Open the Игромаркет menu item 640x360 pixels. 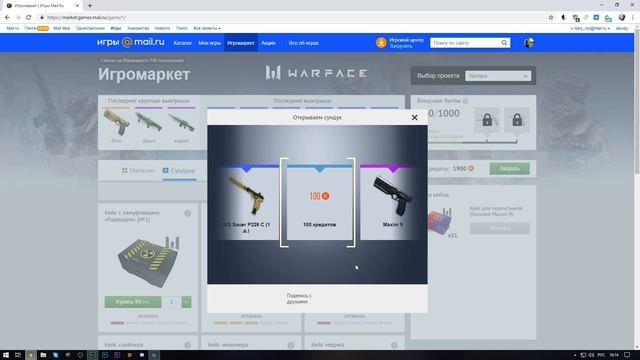(241, 43)
